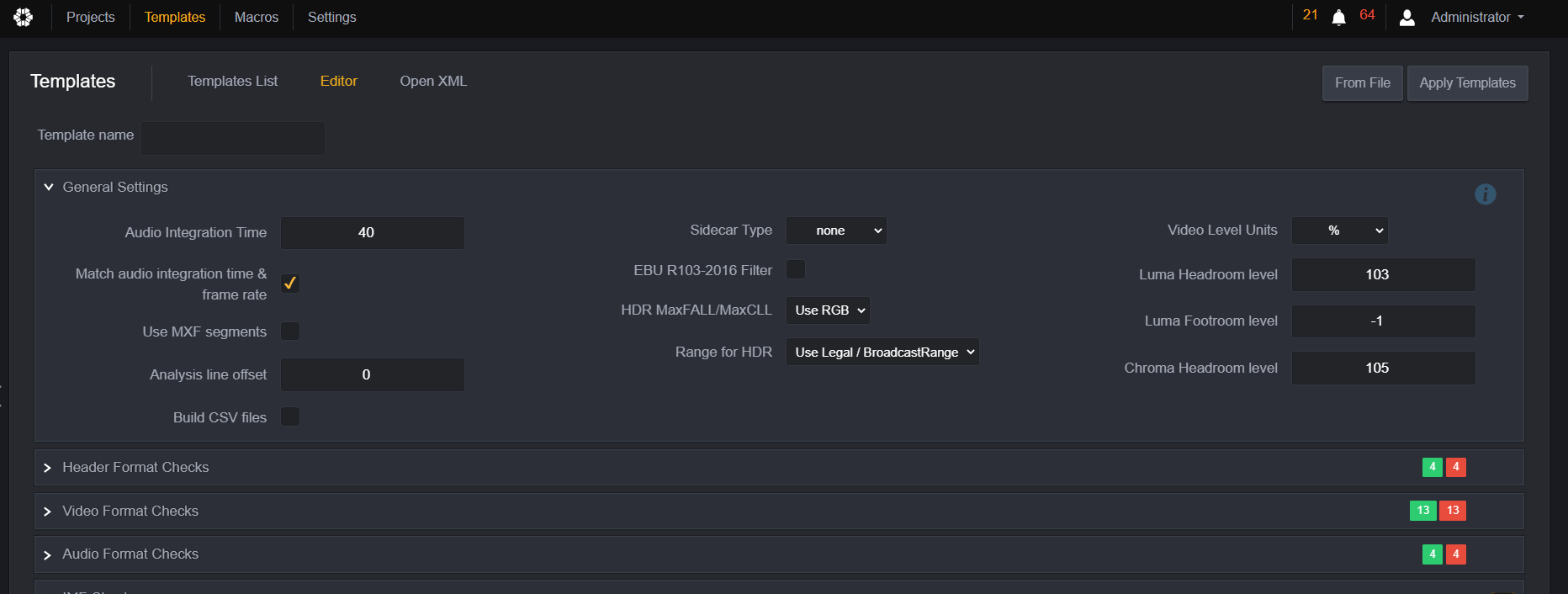Switch to Editor tab
The image size is (1568, 594).
pos(339,81)
